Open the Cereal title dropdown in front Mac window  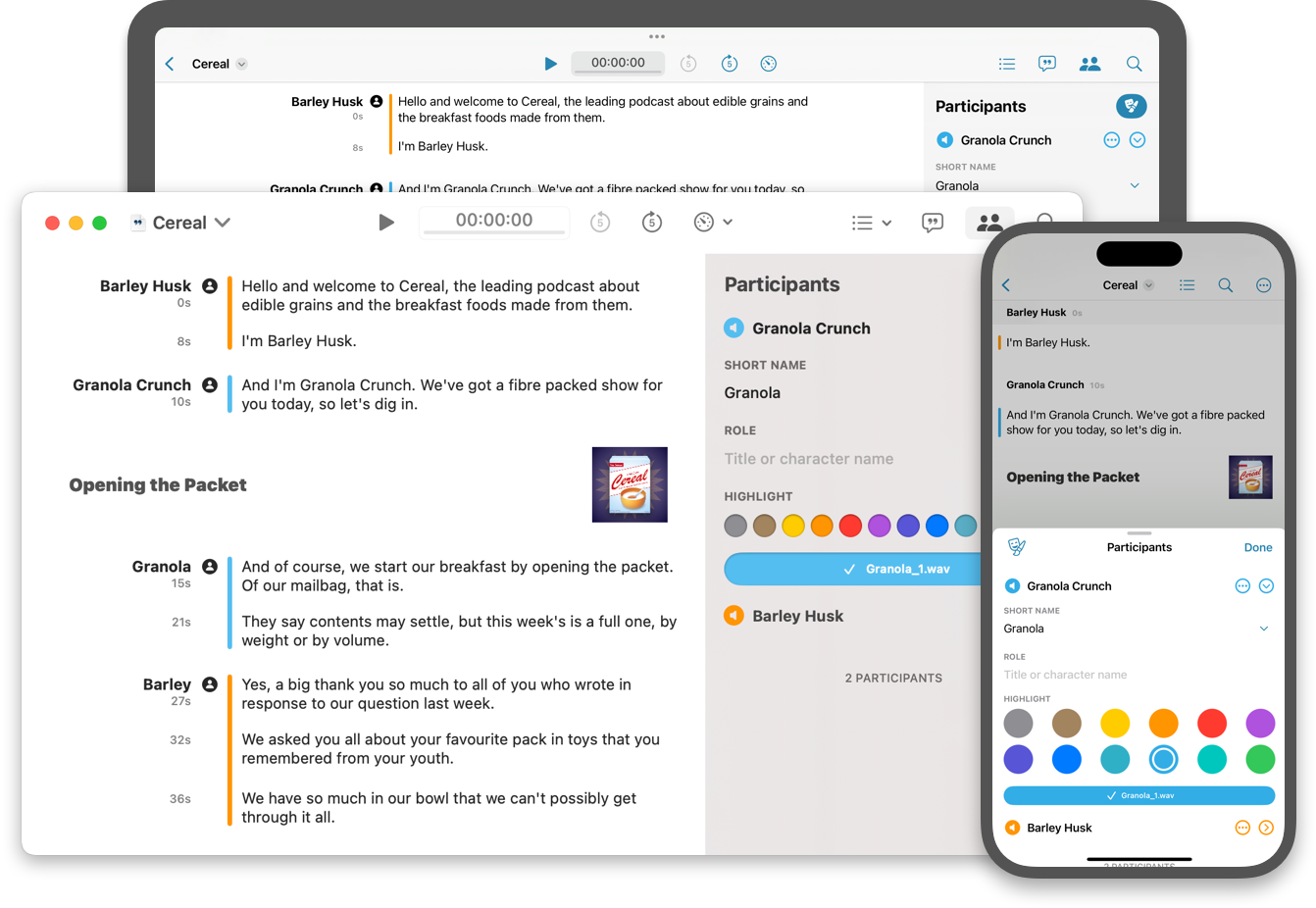pyautogui.click(x=223, y=223)
